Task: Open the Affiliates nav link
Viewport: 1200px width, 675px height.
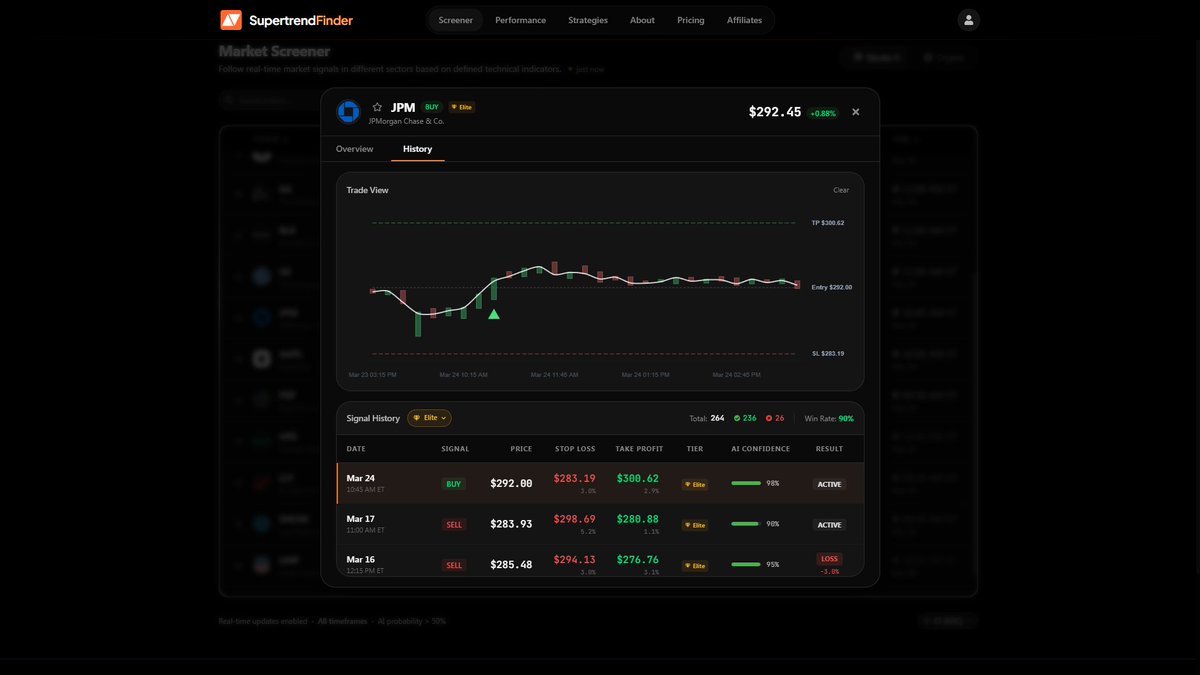Action: (x=744, y=20)
